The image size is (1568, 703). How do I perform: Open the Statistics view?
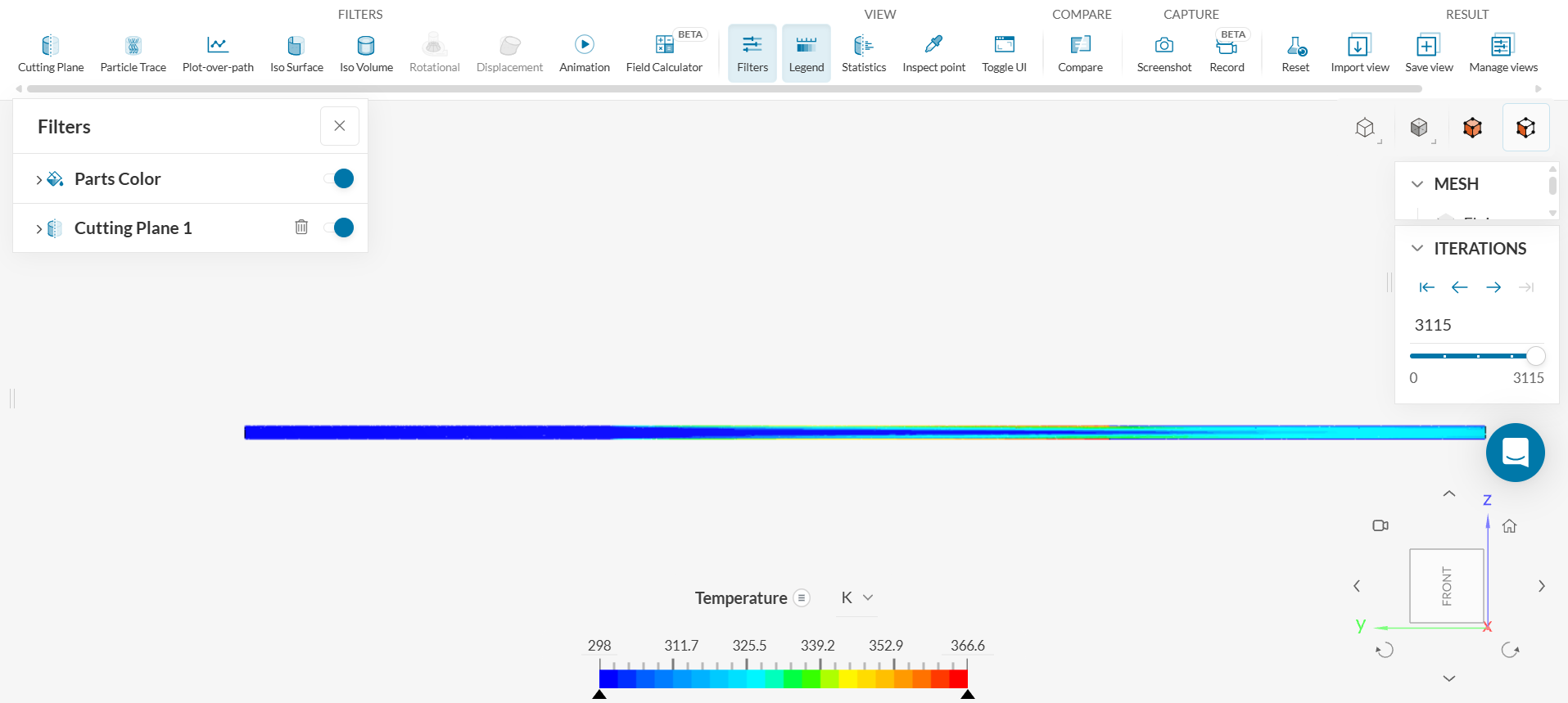[x=864, y=54]
